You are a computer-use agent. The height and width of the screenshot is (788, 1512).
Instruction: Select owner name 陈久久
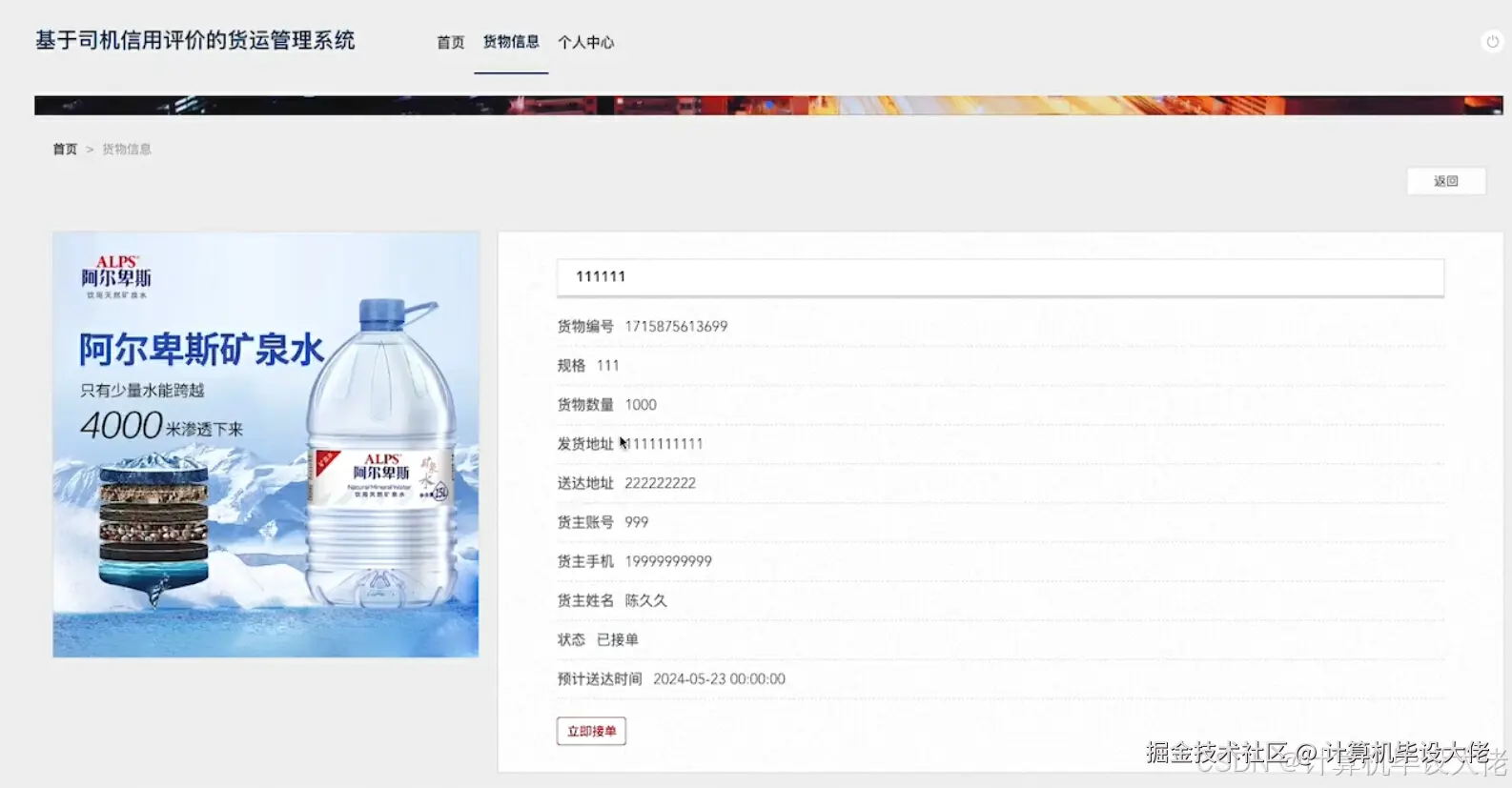pos(645,600)
